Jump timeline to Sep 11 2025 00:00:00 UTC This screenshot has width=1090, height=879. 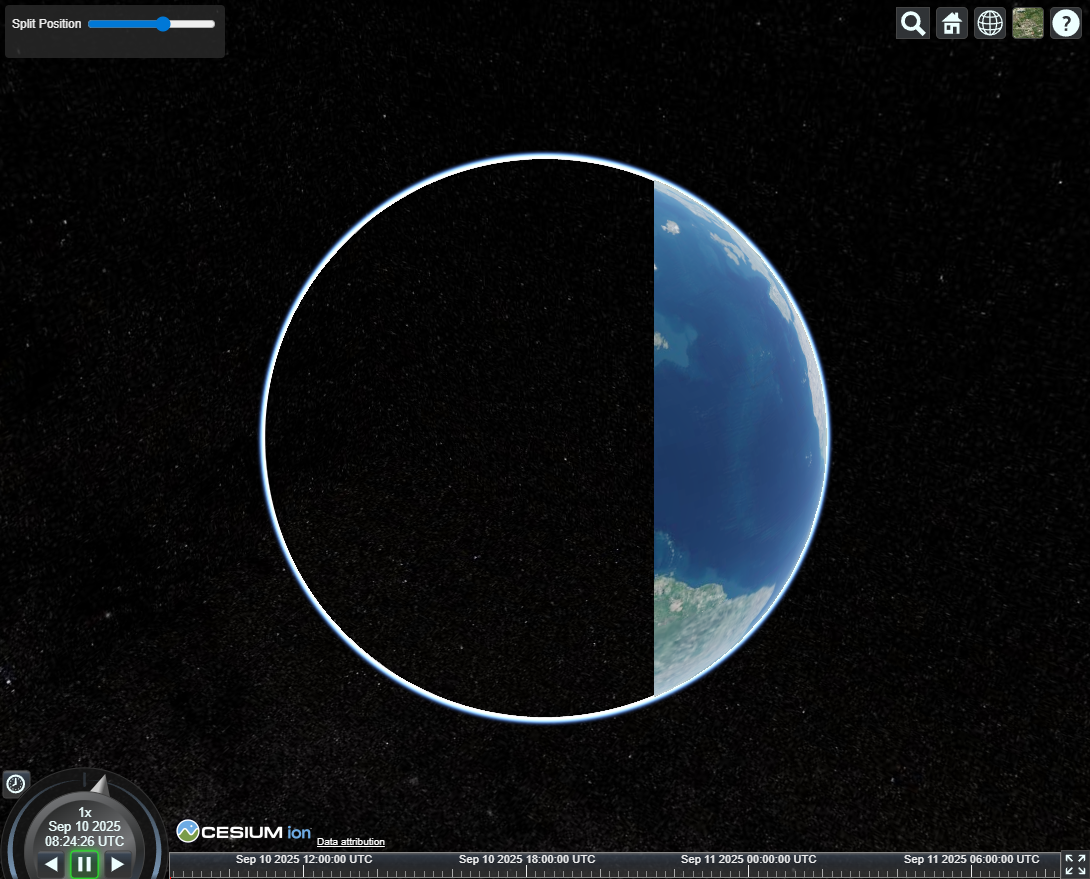pyautogui.click(x=749, y=860)
